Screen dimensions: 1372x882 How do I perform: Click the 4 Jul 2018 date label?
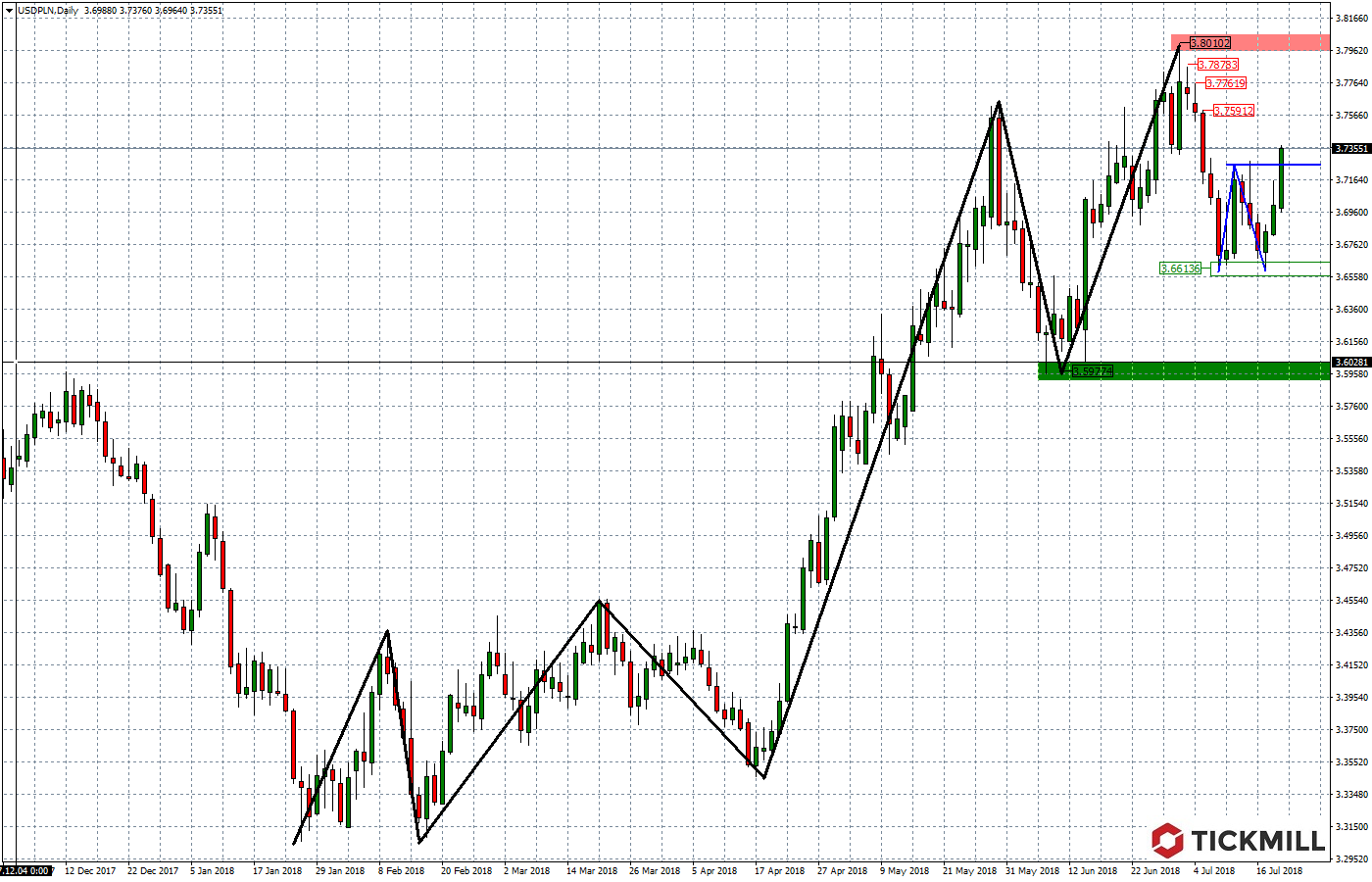tap(1215, 870)
